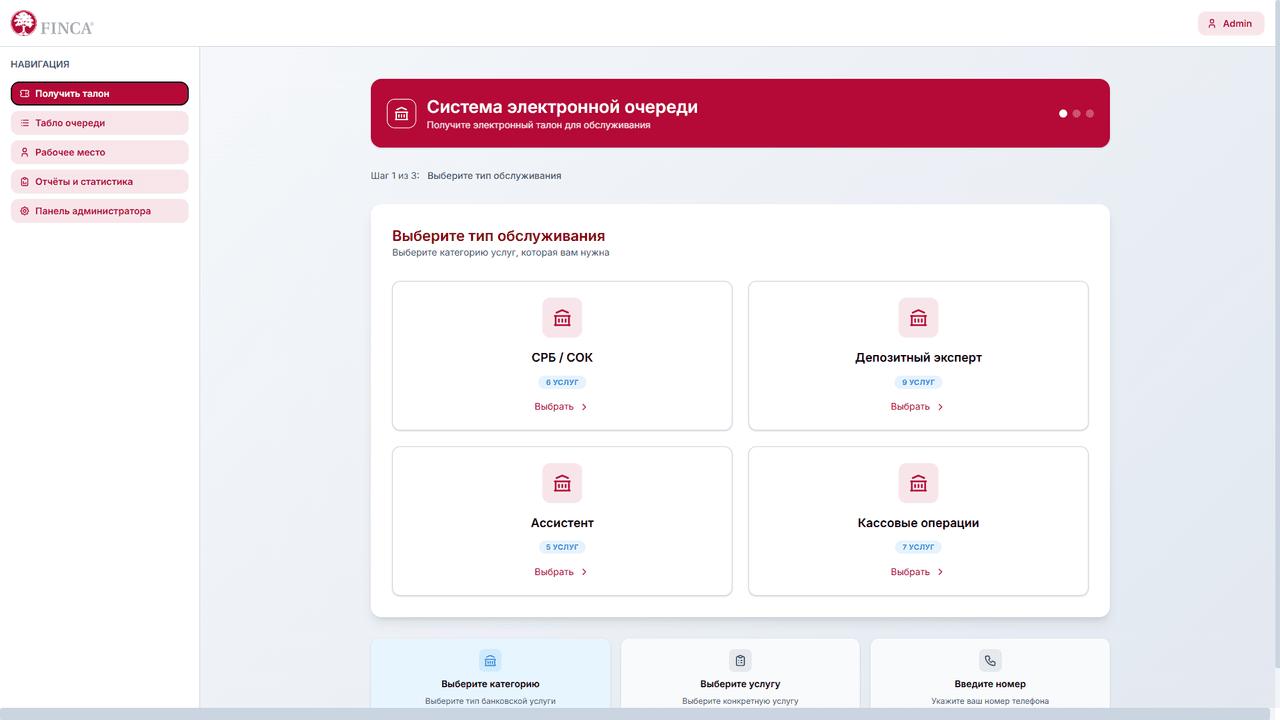
Task: Click the СРБ / СОК title
Action: (562, 357)
